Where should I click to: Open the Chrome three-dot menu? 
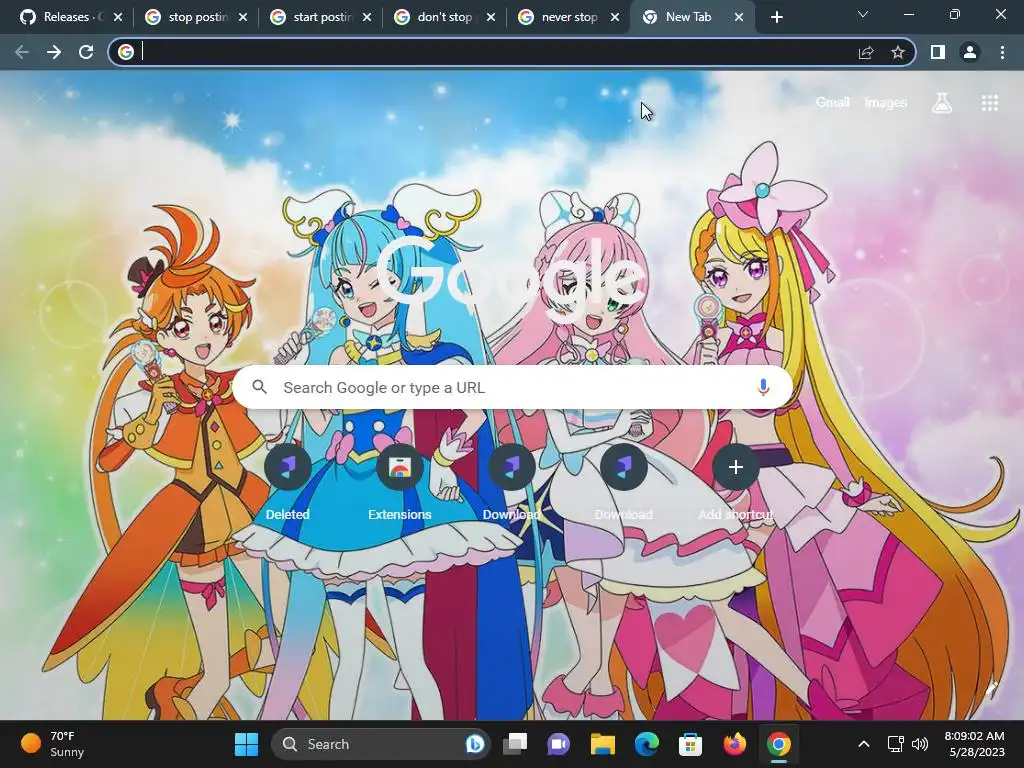pyautogui.click(x=1002, y=52)
